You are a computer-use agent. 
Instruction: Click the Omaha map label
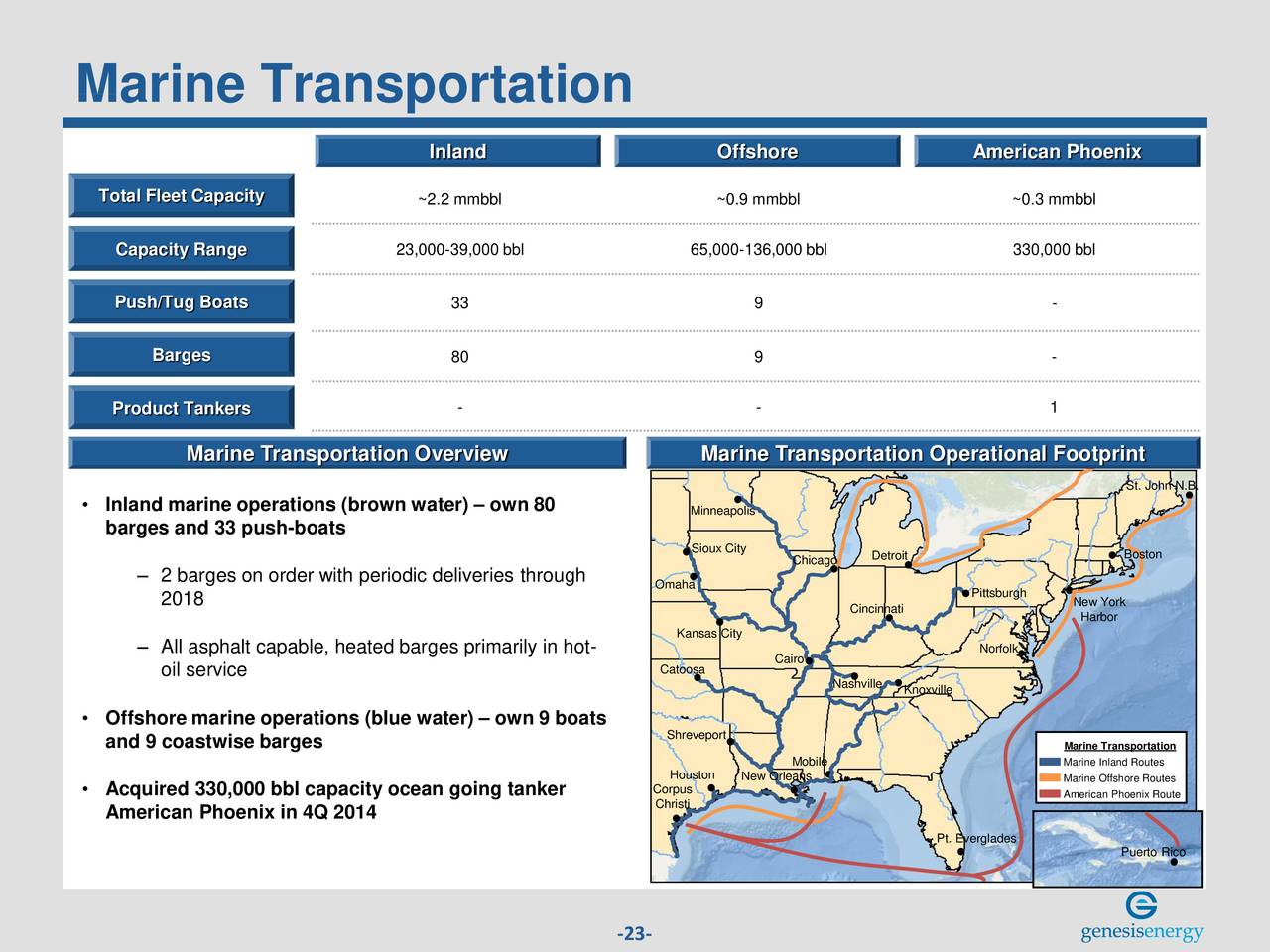(x=675, y=584)
